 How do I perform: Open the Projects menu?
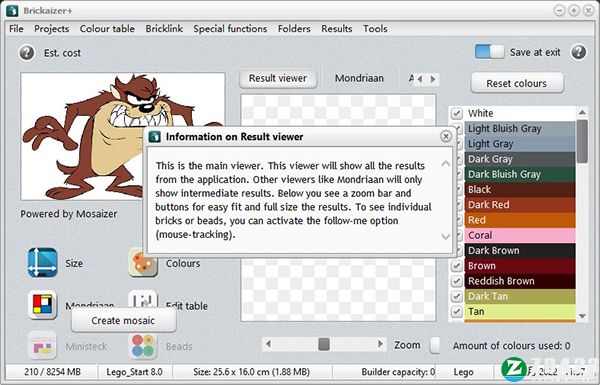tap(52, 29)
